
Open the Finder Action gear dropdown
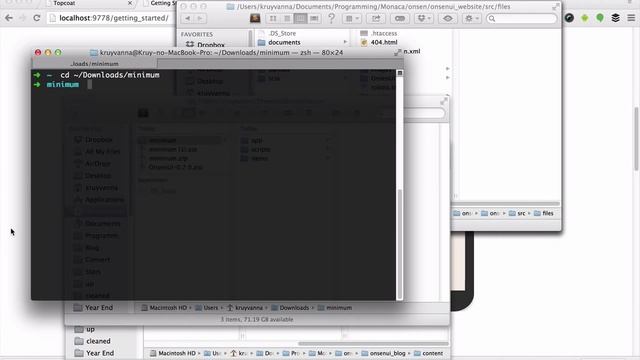tap(471, 18)
